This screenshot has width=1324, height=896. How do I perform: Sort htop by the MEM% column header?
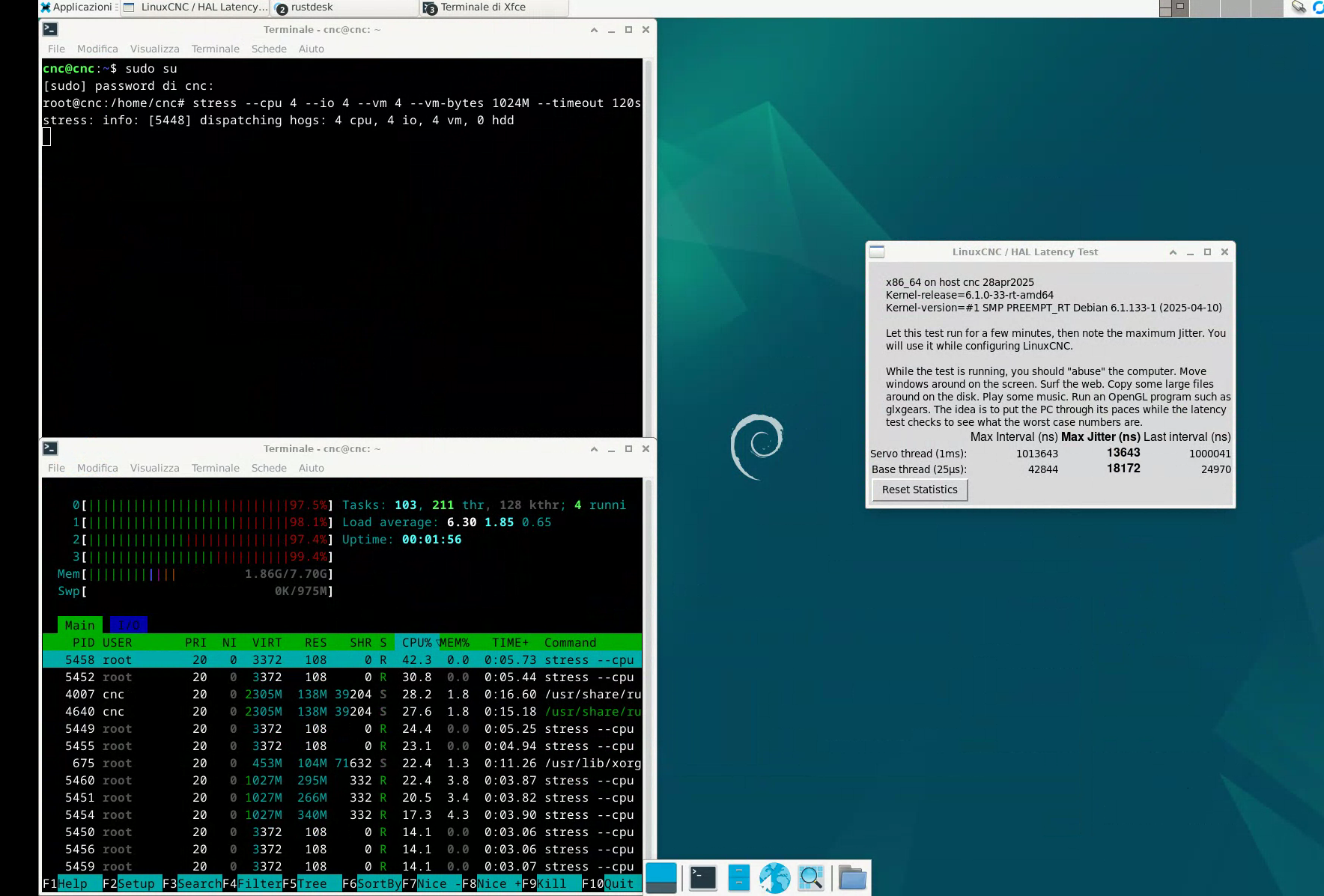point(455,642)
